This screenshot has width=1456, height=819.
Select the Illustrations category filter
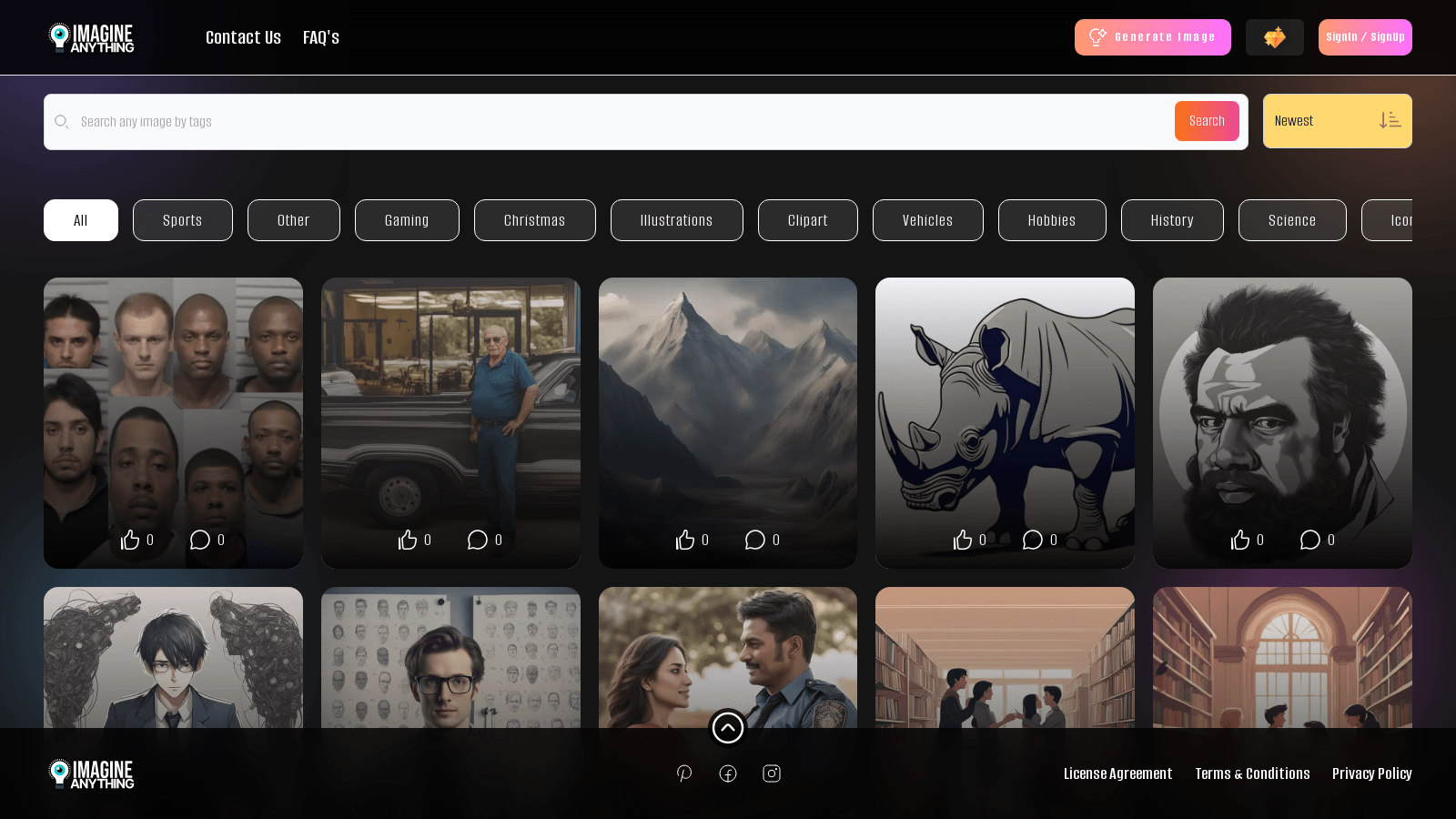pos(677,220)
